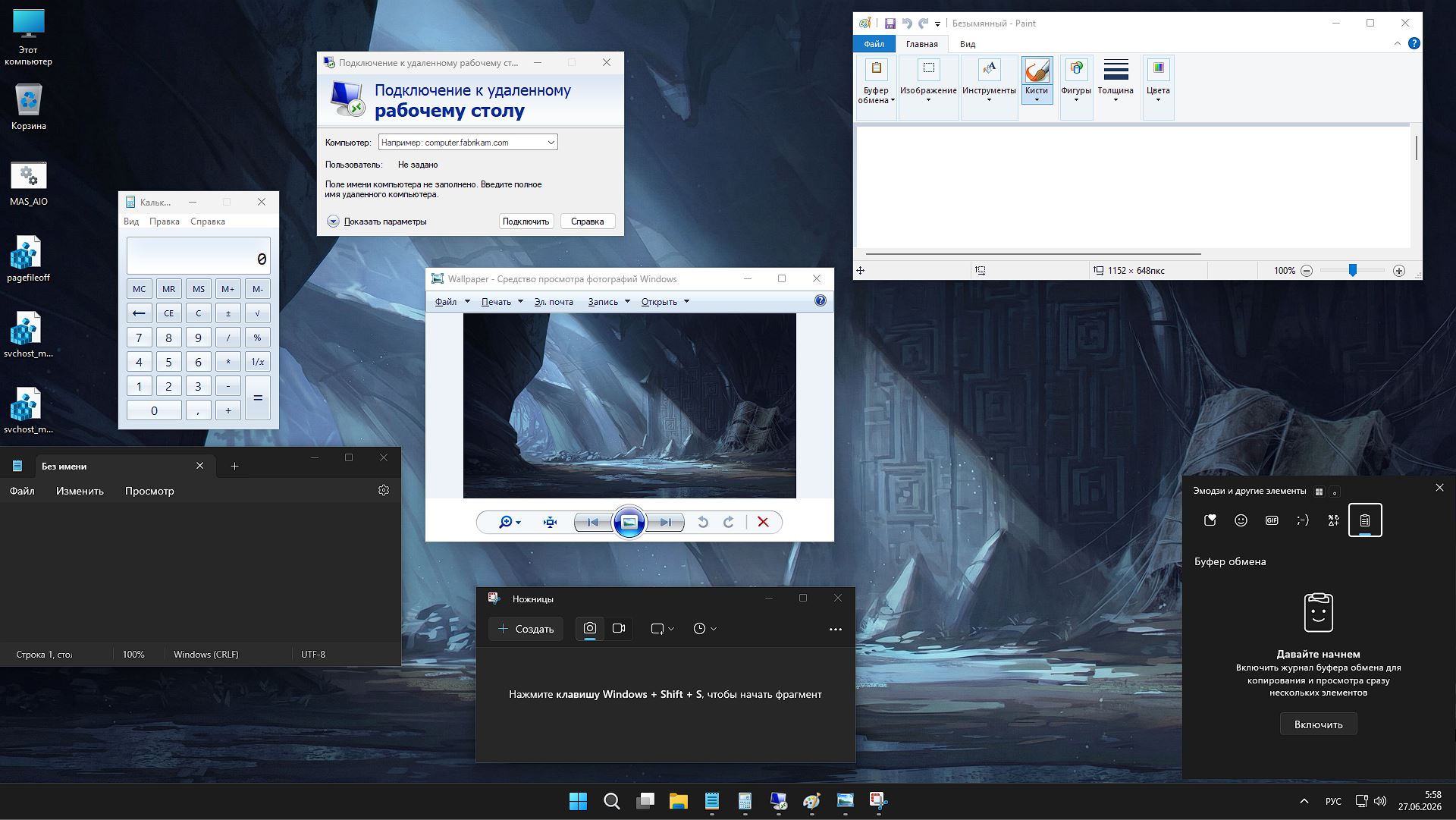The height and width of the screenshot is (820, 1456).
Task: Open the three dots menu in Ножницы
Action: [836, 630]
